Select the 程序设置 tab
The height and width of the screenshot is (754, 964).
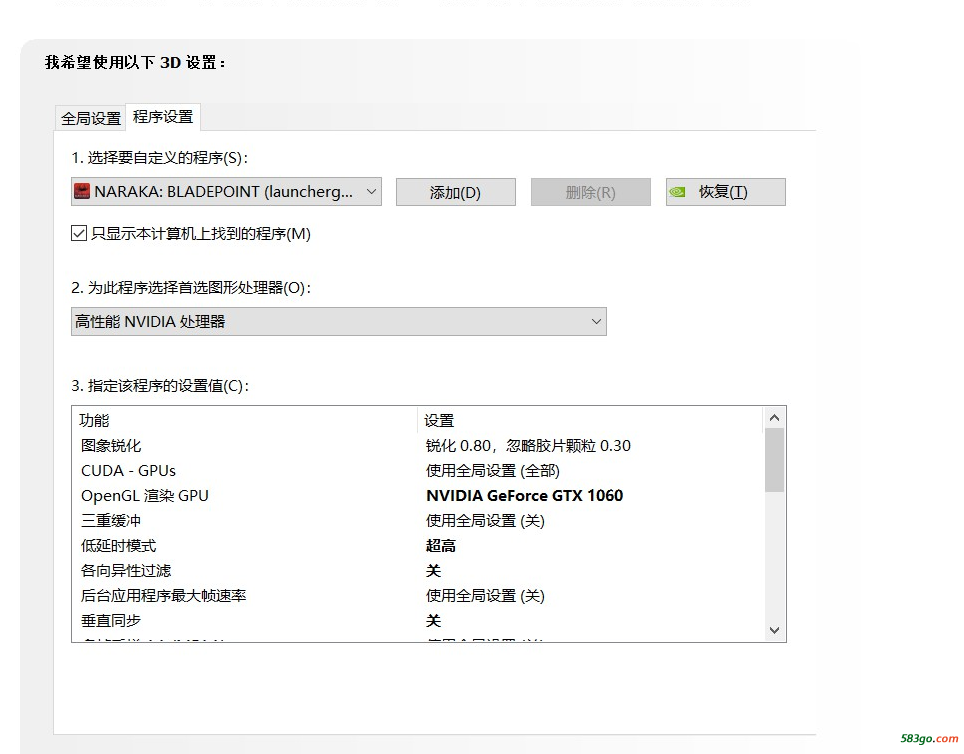[163, 116]
